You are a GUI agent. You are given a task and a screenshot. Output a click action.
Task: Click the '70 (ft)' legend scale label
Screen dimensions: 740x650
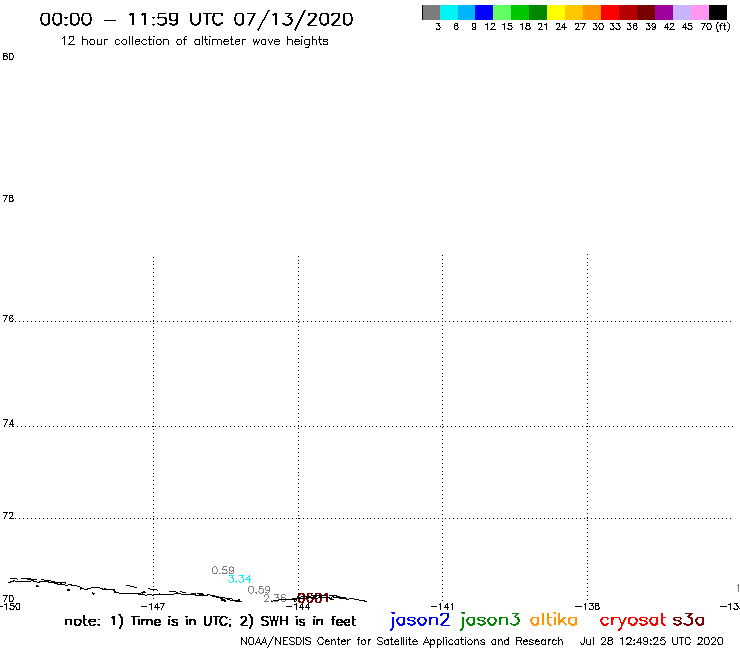[x=715, y=27]
